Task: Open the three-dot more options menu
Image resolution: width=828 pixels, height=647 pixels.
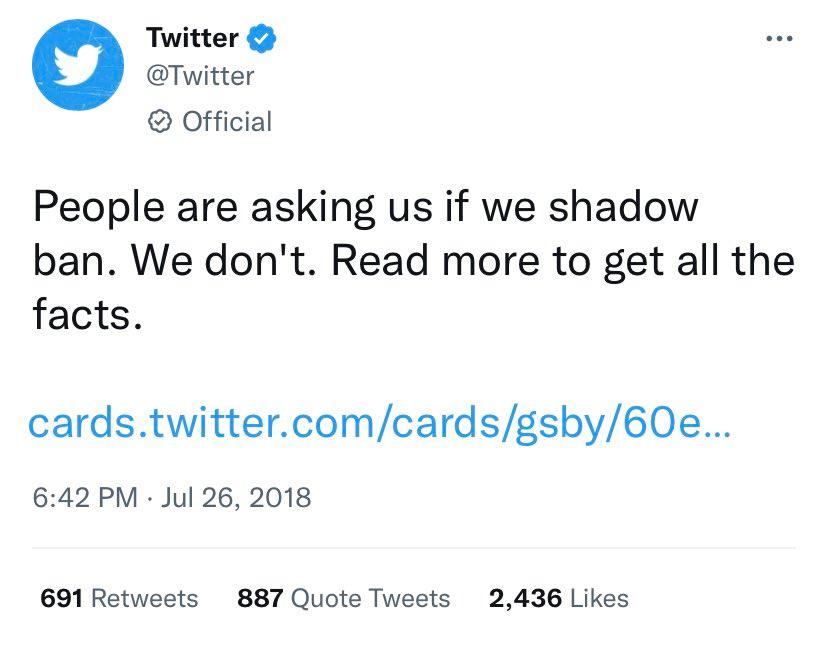Action: [x=779, y=38]
